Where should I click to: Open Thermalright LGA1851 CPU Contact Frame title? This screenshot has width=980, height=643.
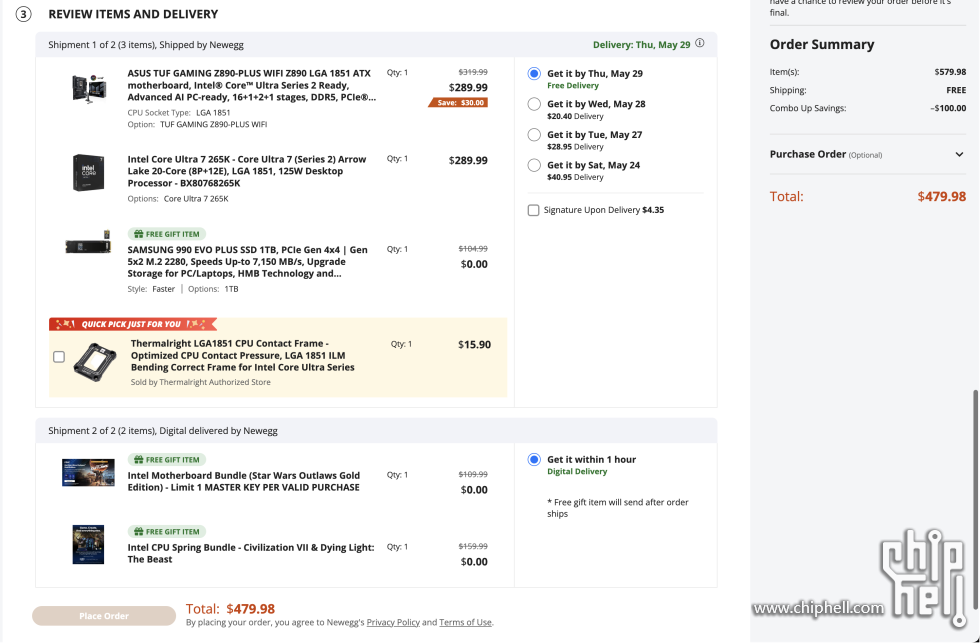[x=242, y=356]
